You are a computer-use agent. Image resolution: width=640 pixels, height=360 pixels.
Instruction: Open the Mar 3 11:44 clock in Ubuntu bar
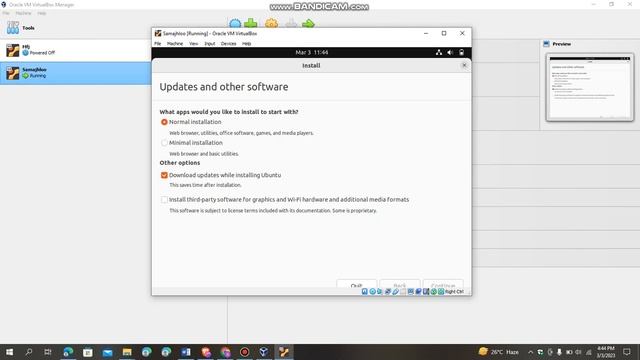pos(311,52)
